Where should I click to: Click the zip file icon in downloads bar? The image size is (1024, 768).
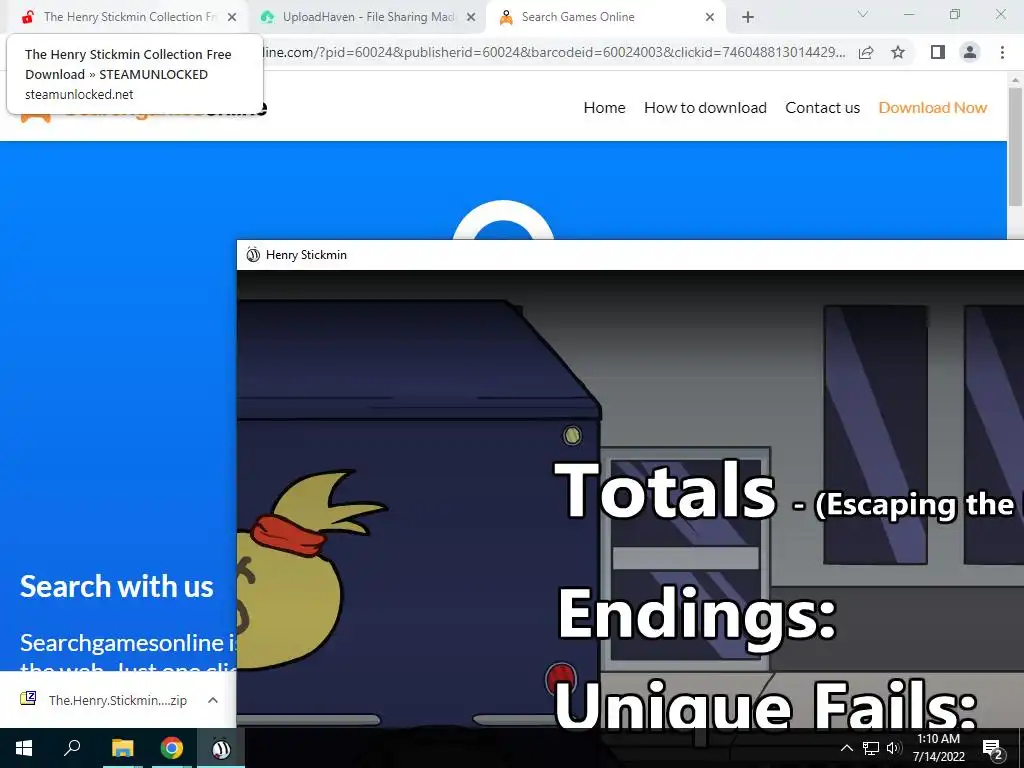[x=28, y=699]
